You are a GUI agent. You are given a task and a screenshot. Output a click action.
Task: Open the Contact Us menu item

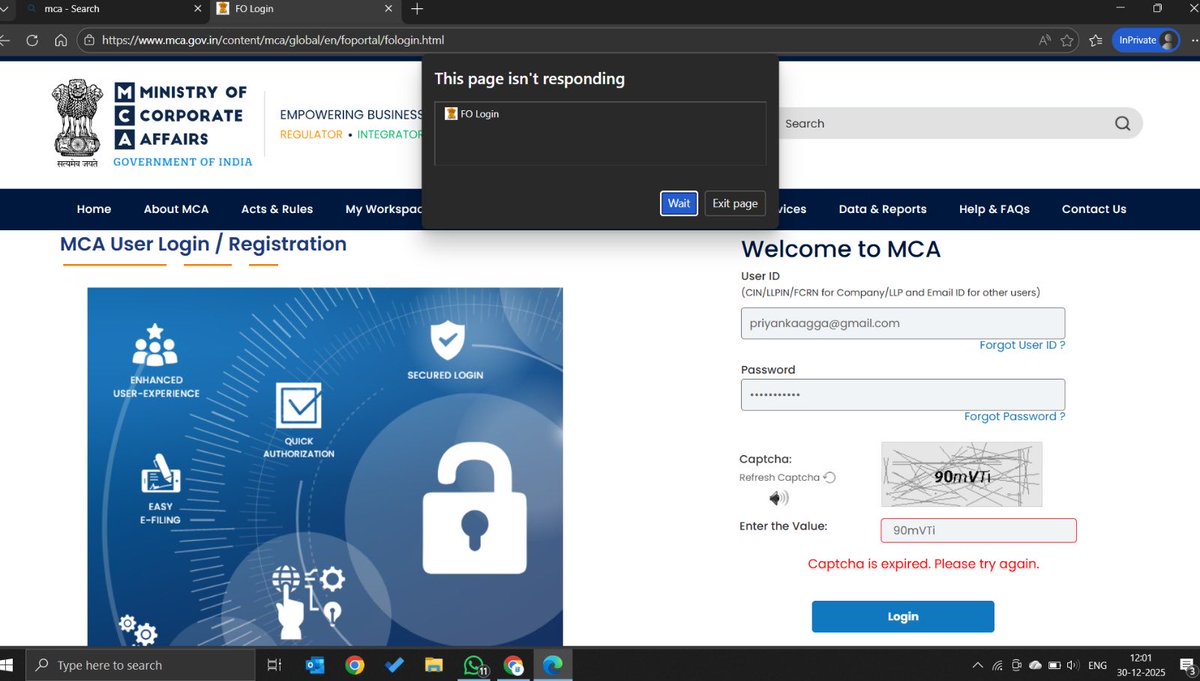1094,209
